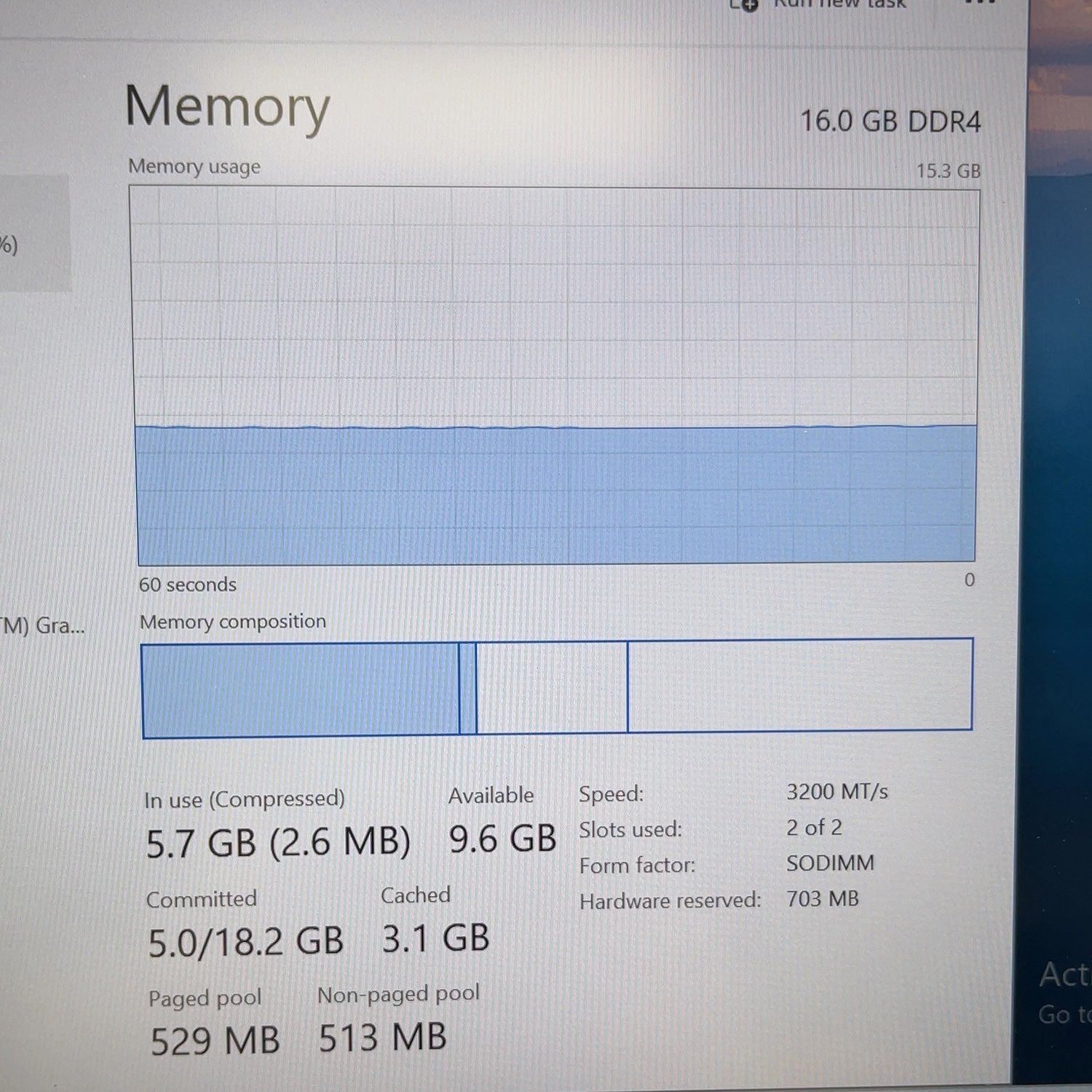Click the 703 MB hardware reserved value
Image resolution: width=1092 pixels, height=1092 pixels.
[x=822, y=898]
